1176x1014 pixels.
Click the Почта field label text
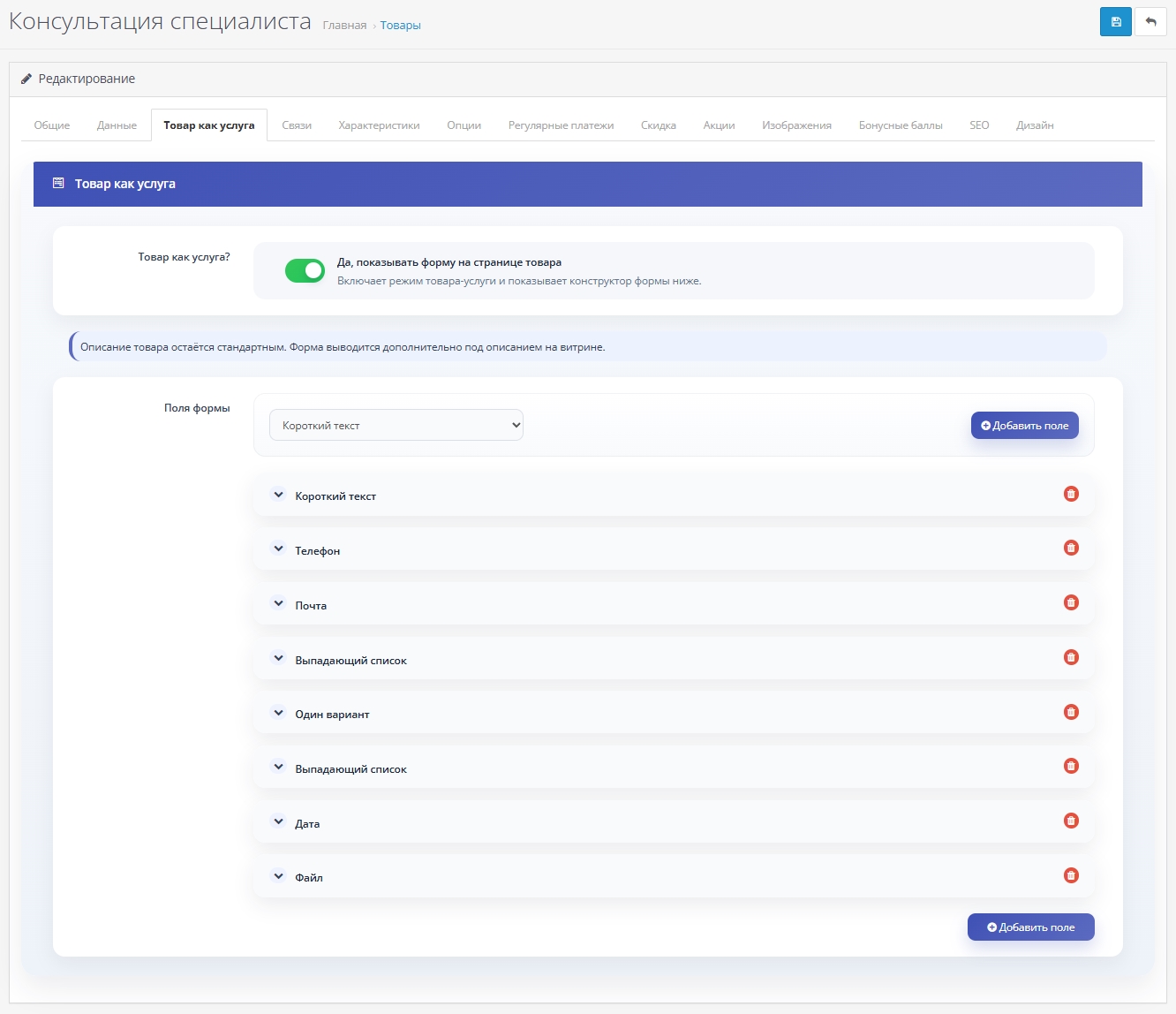[x=311, y=606]
